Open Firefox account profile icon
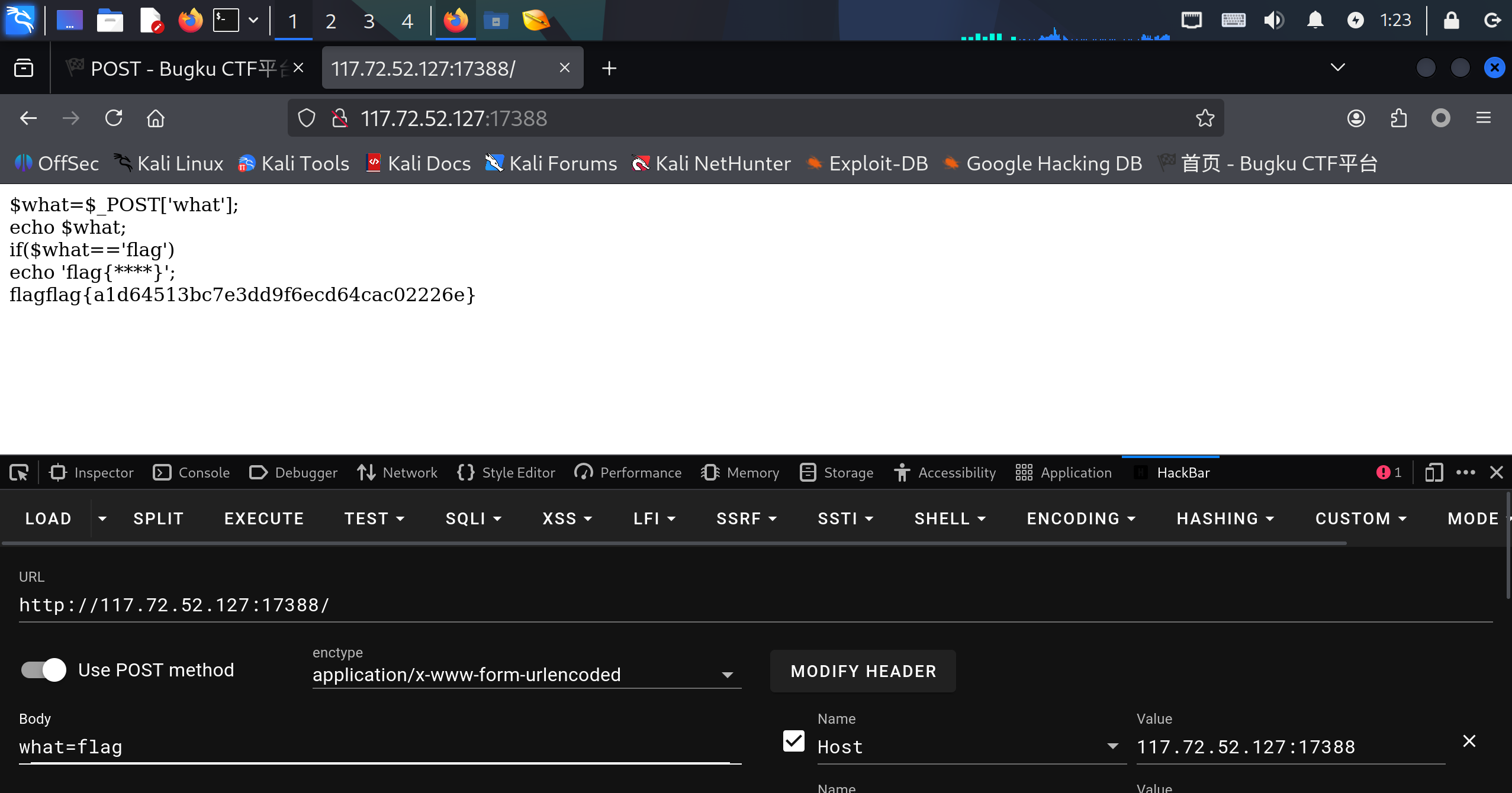Screen dimensions: 1512x793 point(1356,118)
